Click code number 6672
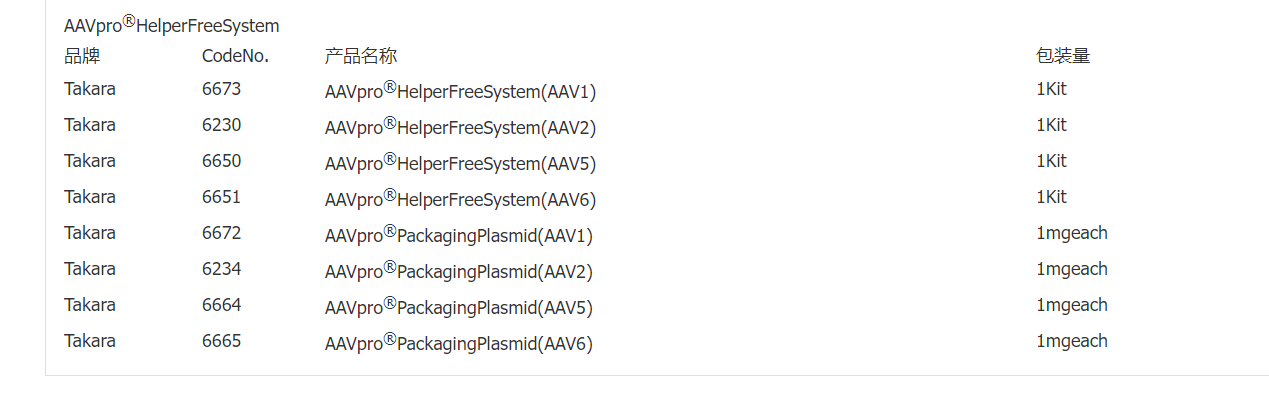Image resolution: width=1269 pixels, height=413 pixels. [x=221, y=233]
